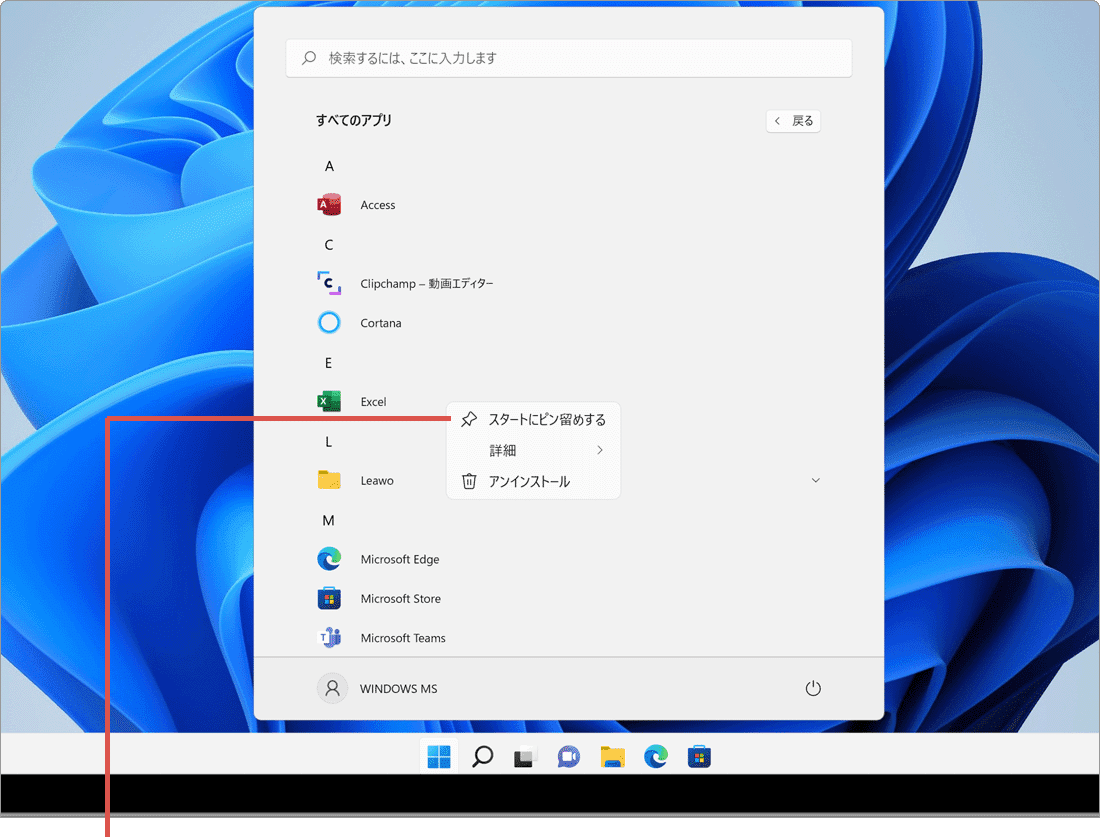This screenshot has height=837, width=1100.
Task: Launch Clipchamp video editor icon
Action: (329, 283)
